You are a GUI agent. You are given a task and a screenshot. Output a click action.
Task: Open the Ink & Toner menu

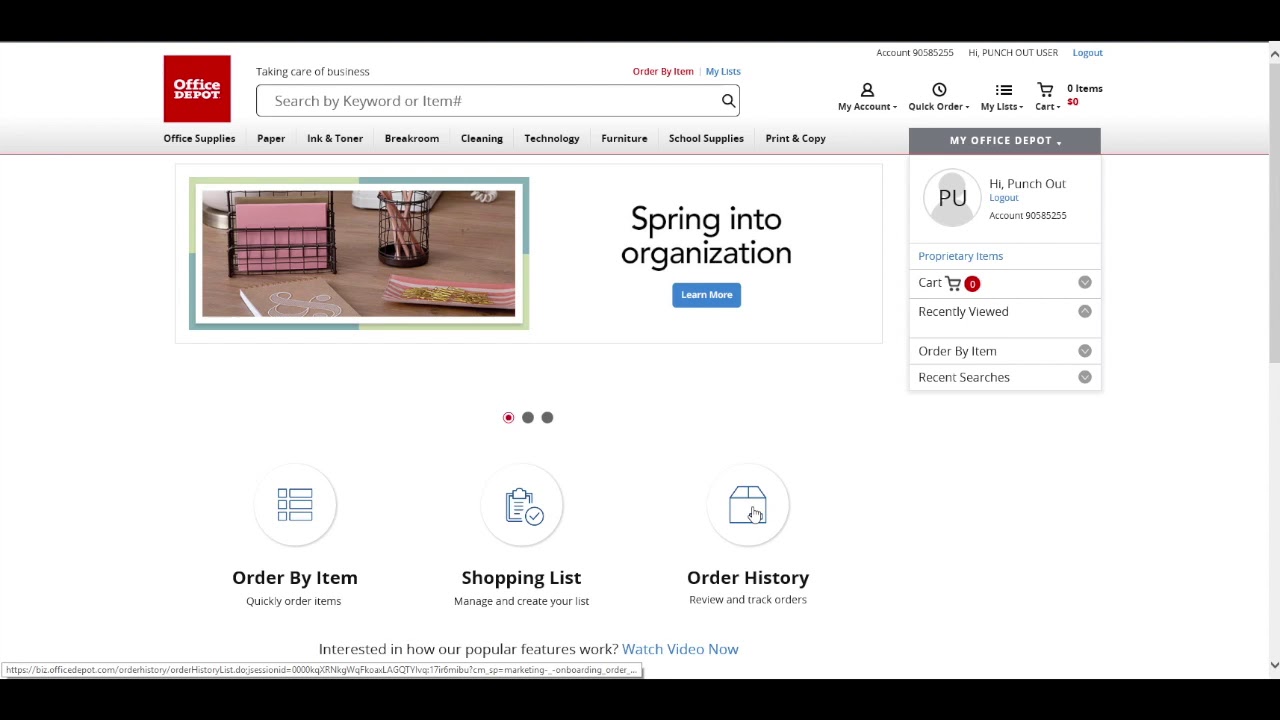tap(335, 138)
